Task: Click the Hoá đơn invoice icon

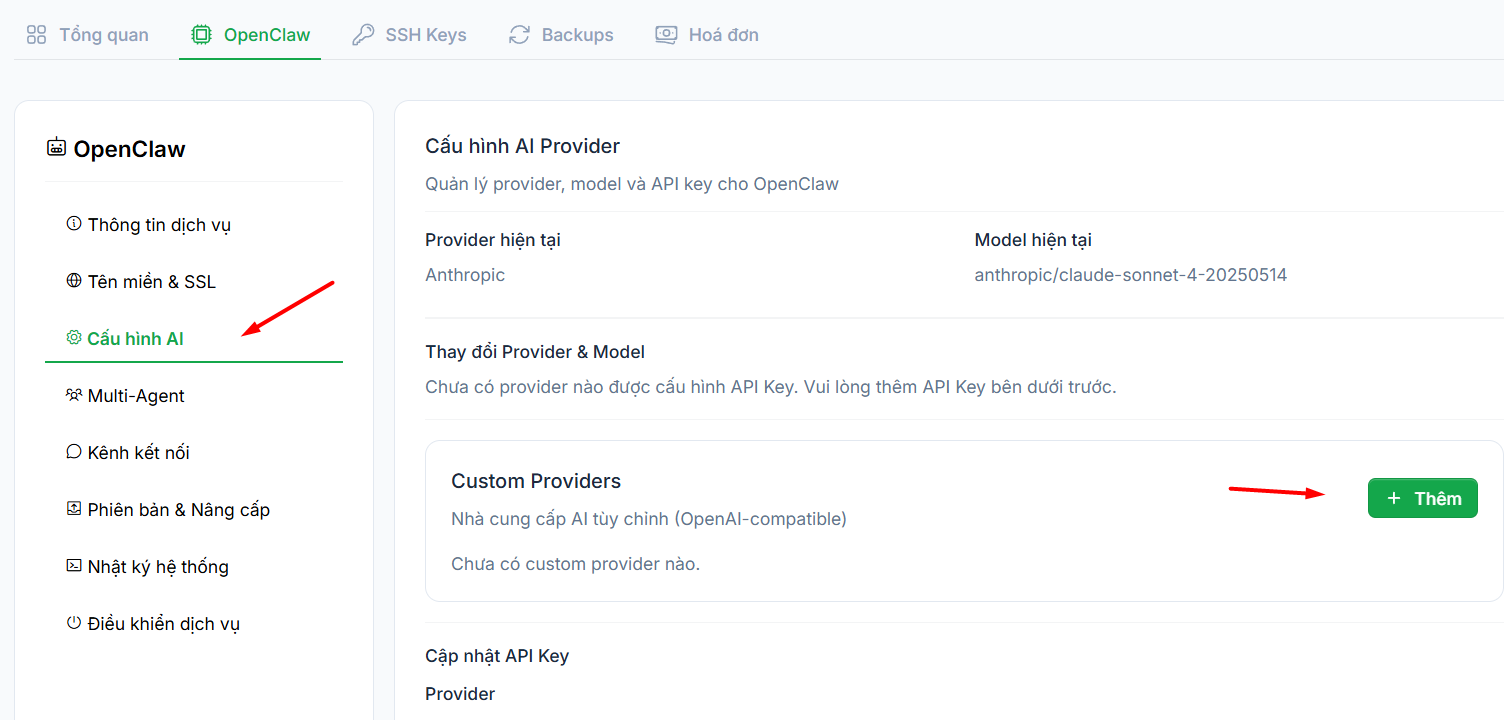Action: coord(666,35)
